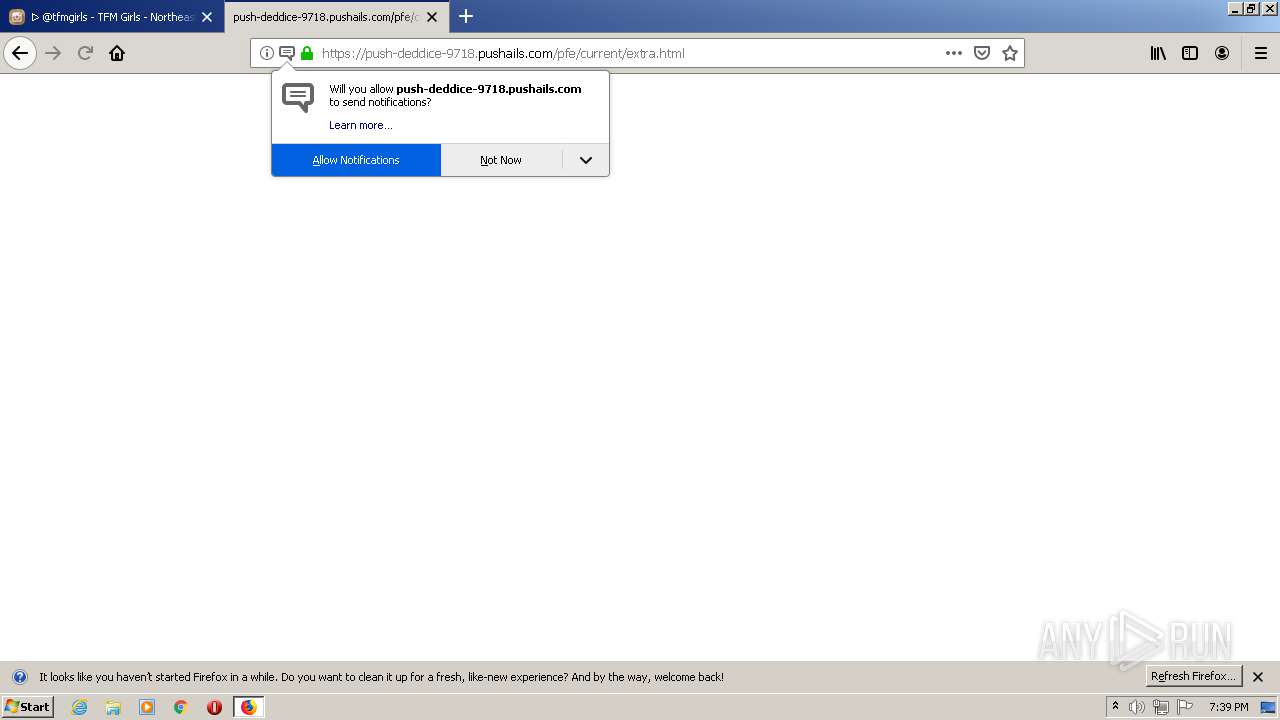
Task: Bookmark this page with the star icon
Action: pyautogui.click(x=1010, y=53)
